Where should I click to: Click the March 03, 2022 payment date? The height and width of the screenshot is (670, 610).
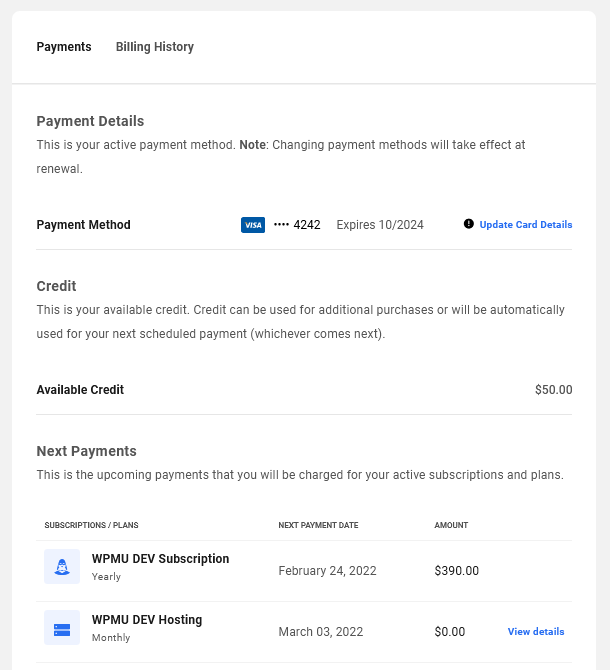(321, 632)
